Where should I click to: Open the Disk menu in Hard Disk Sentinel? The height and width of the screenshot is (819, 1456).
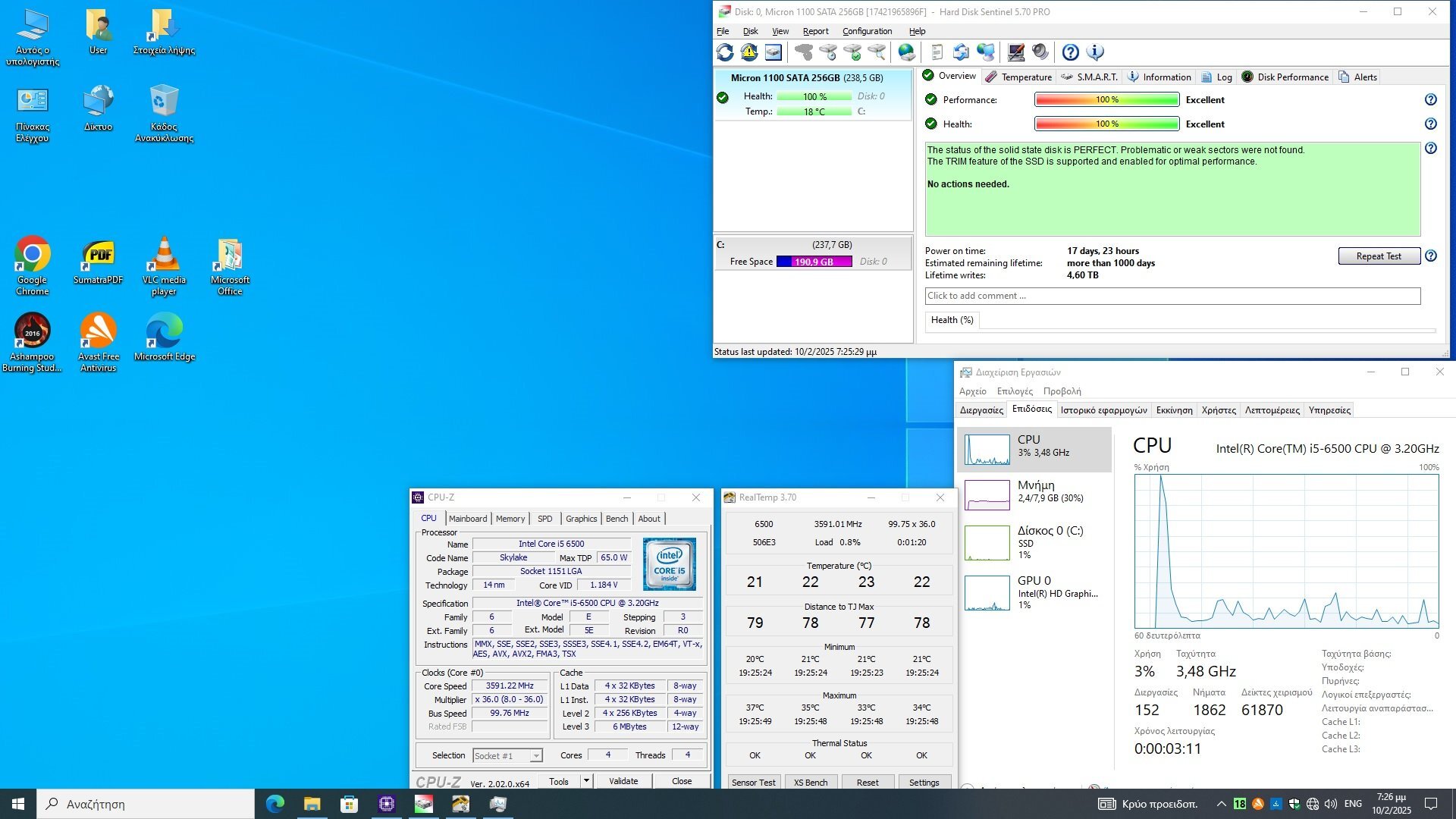[x=750, y=31]
